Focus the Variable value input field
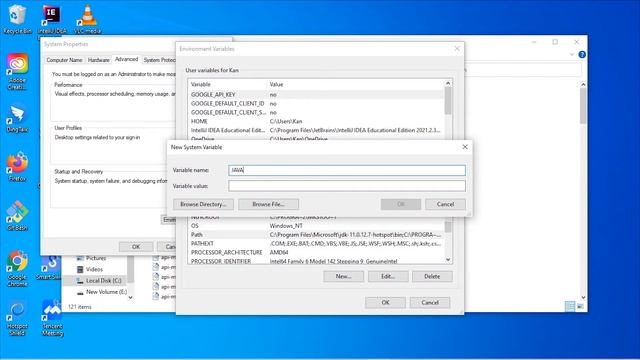This screenshot has width=640, height=360. (x=347, y=186)
